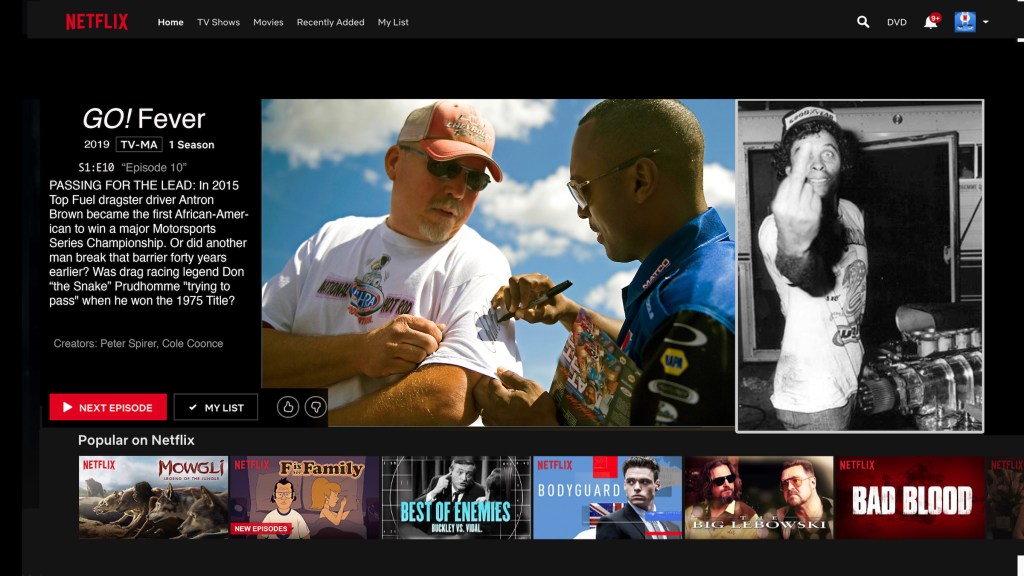
Task: Open the notifications bell
Action: pyautogui.click(x=930, y=22)
